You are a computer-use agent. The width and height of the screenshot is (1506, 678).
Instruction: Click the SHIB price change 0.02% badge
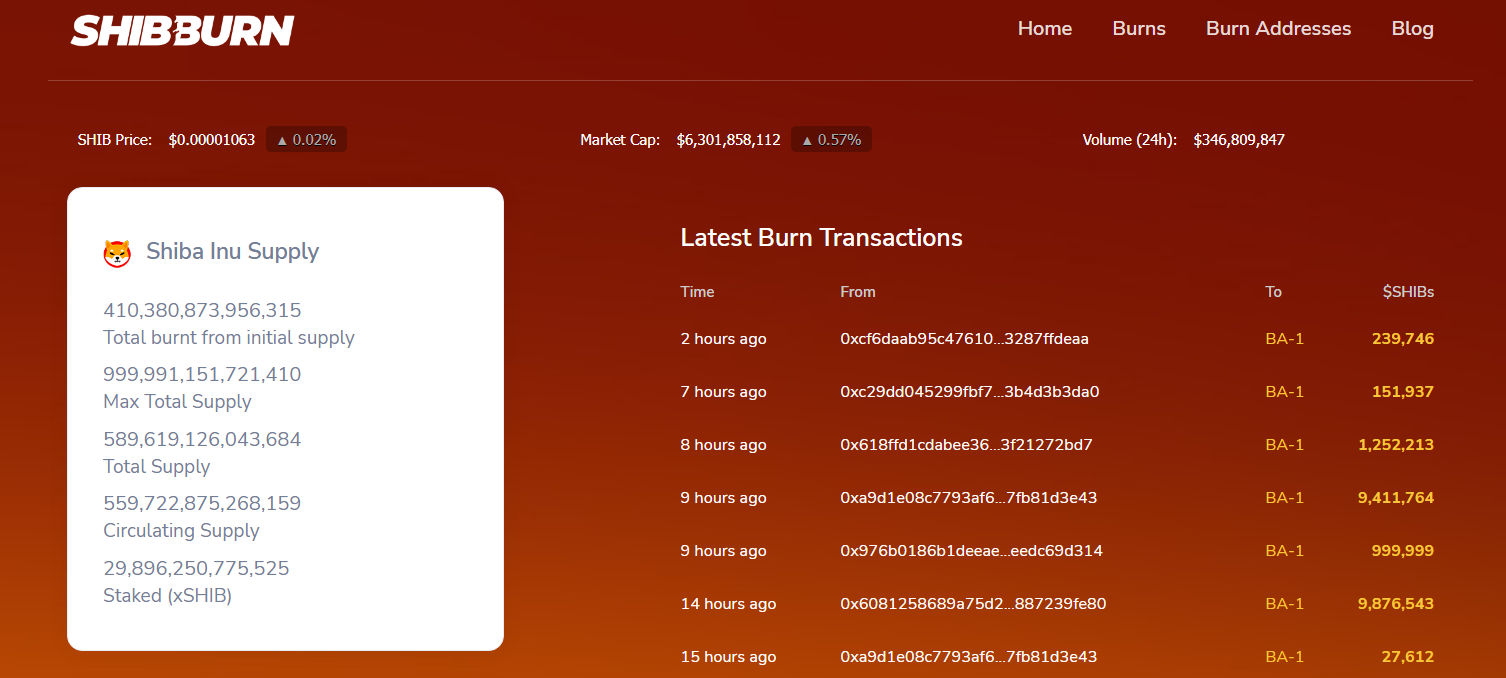pyautogui.click(x=306, y=140)
